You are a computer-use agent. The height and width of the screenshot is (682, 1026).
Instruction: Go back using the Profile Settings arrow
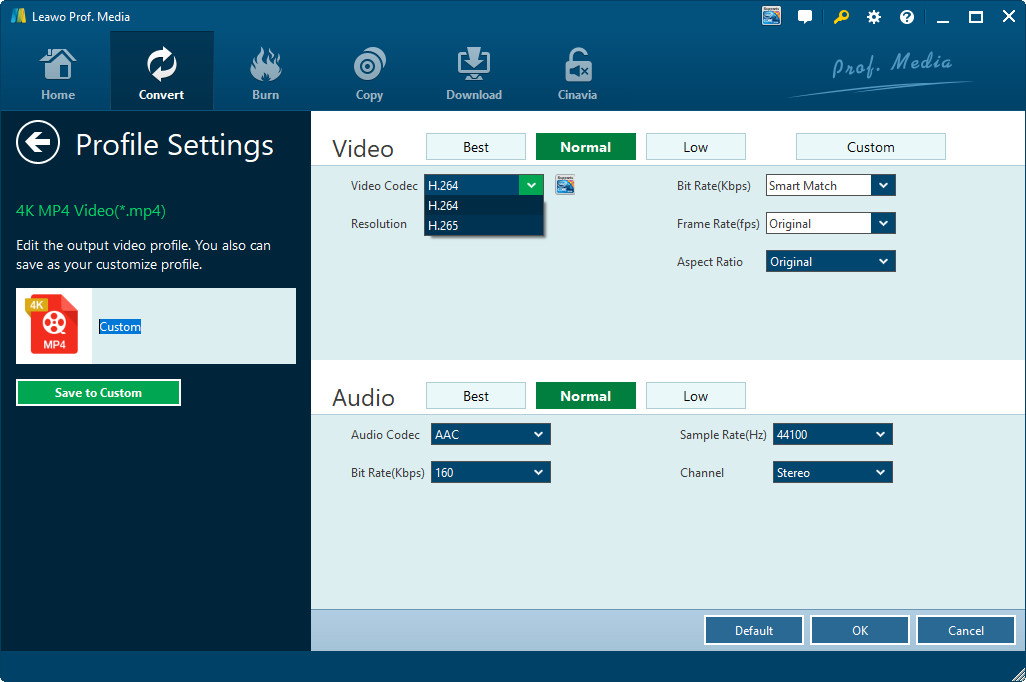[x=38, y=144]
